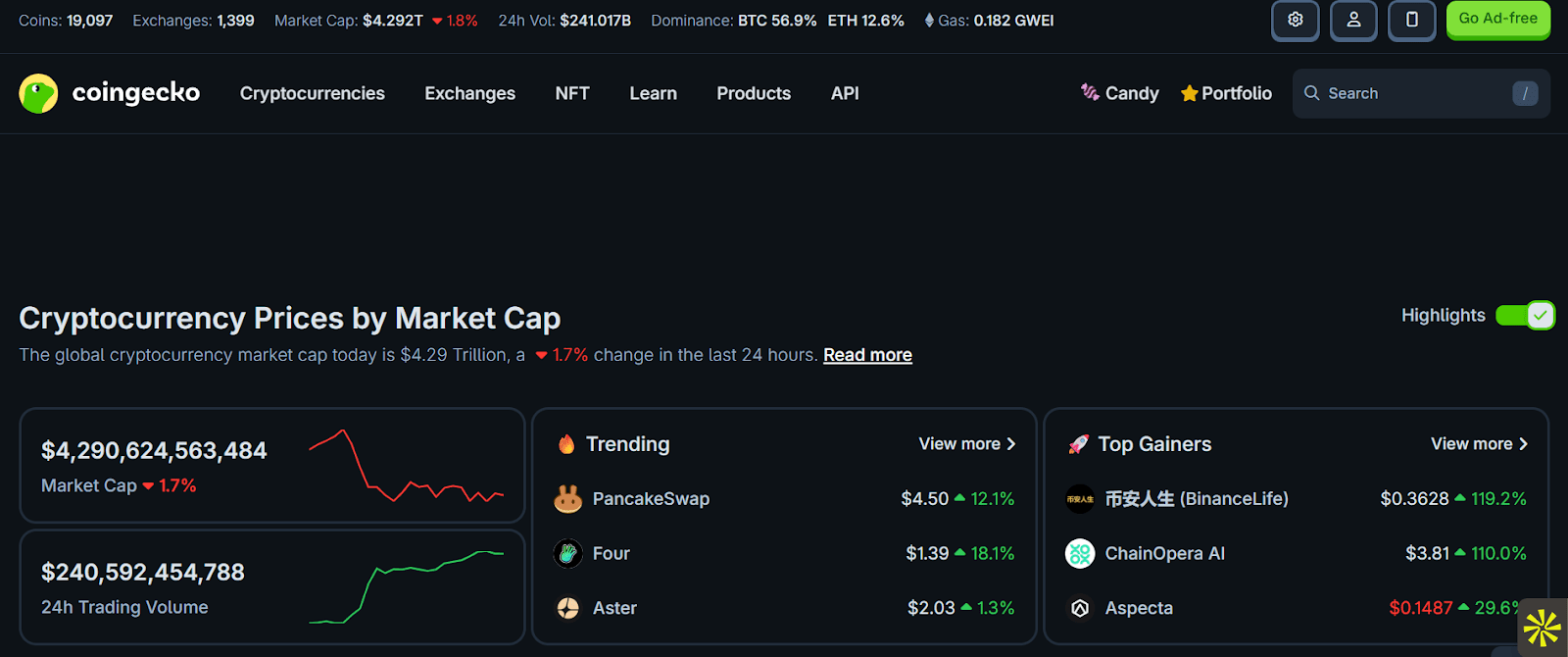The image size is (1568, 657).
Task: Click the CoinGecko gecko logo
Action: (38, 93)
